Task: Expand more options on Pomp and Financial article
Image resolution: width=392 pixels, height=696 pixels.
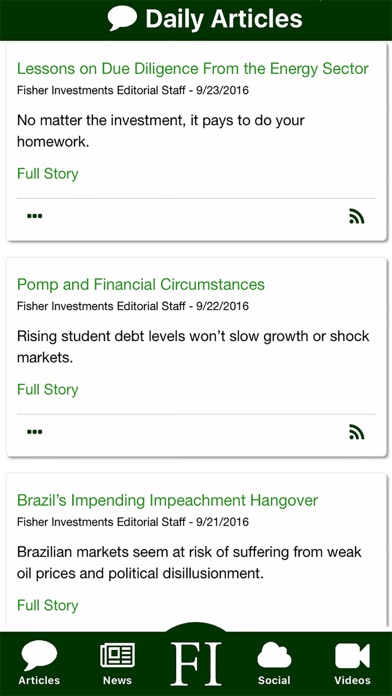Action: 35,432
